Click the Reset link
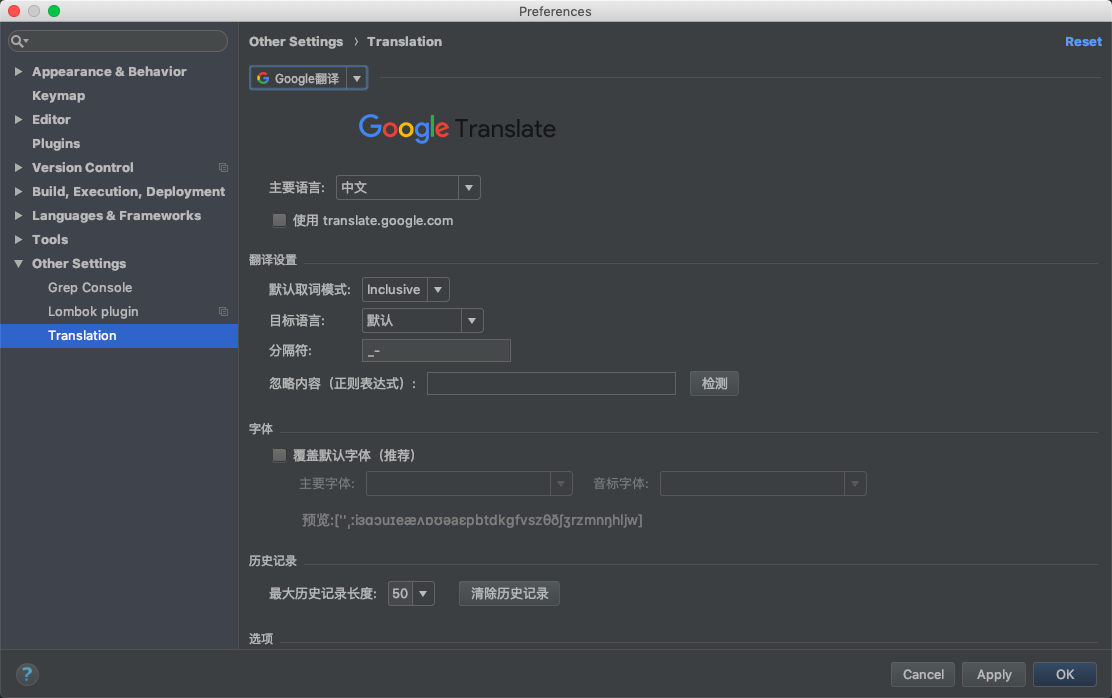This screenshot has width=1112, height=698. coord(1083,42)
